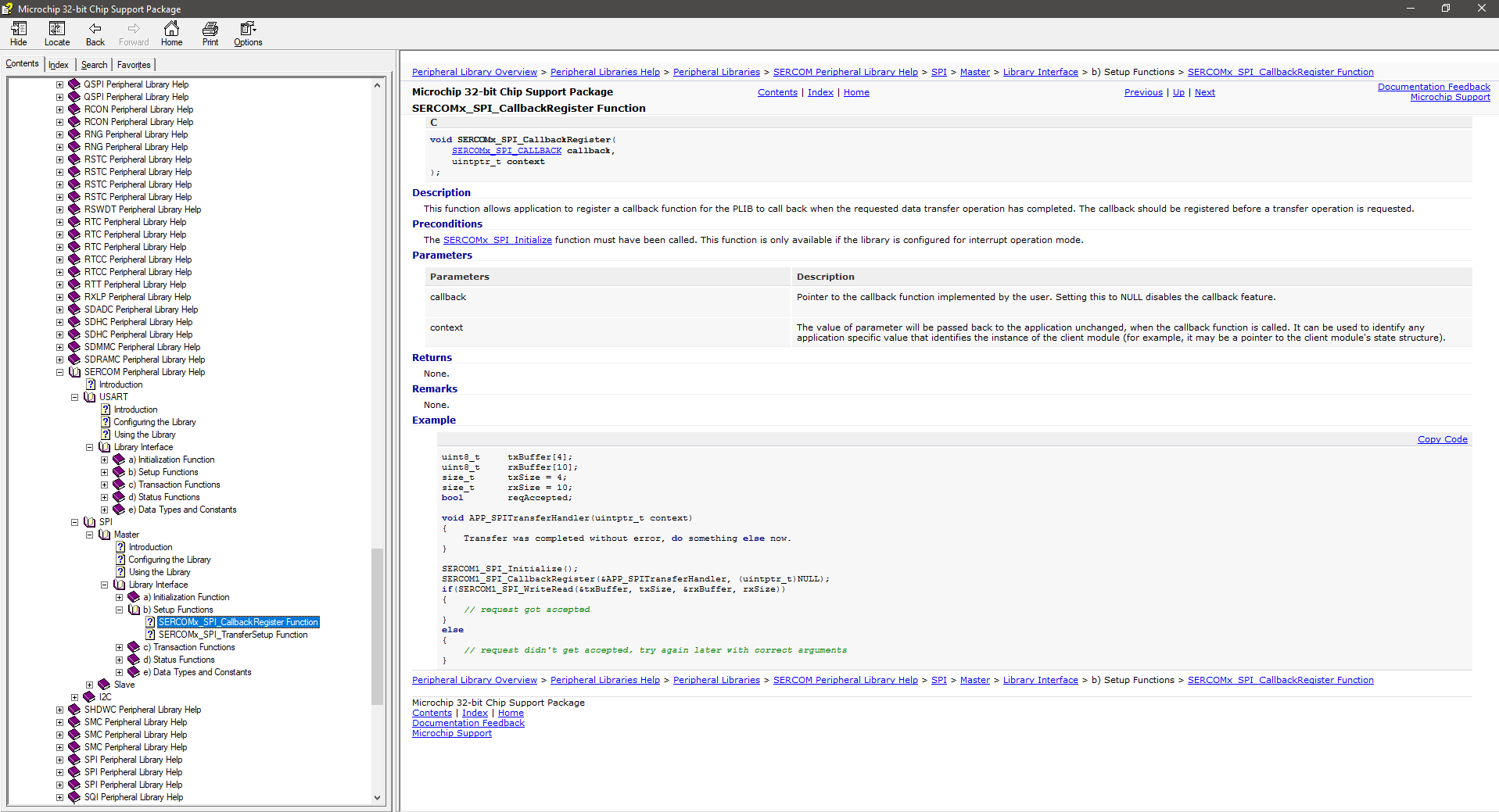Switch to the Index tab
This screenshot has width=1499, height=812.
pos(59,65)
